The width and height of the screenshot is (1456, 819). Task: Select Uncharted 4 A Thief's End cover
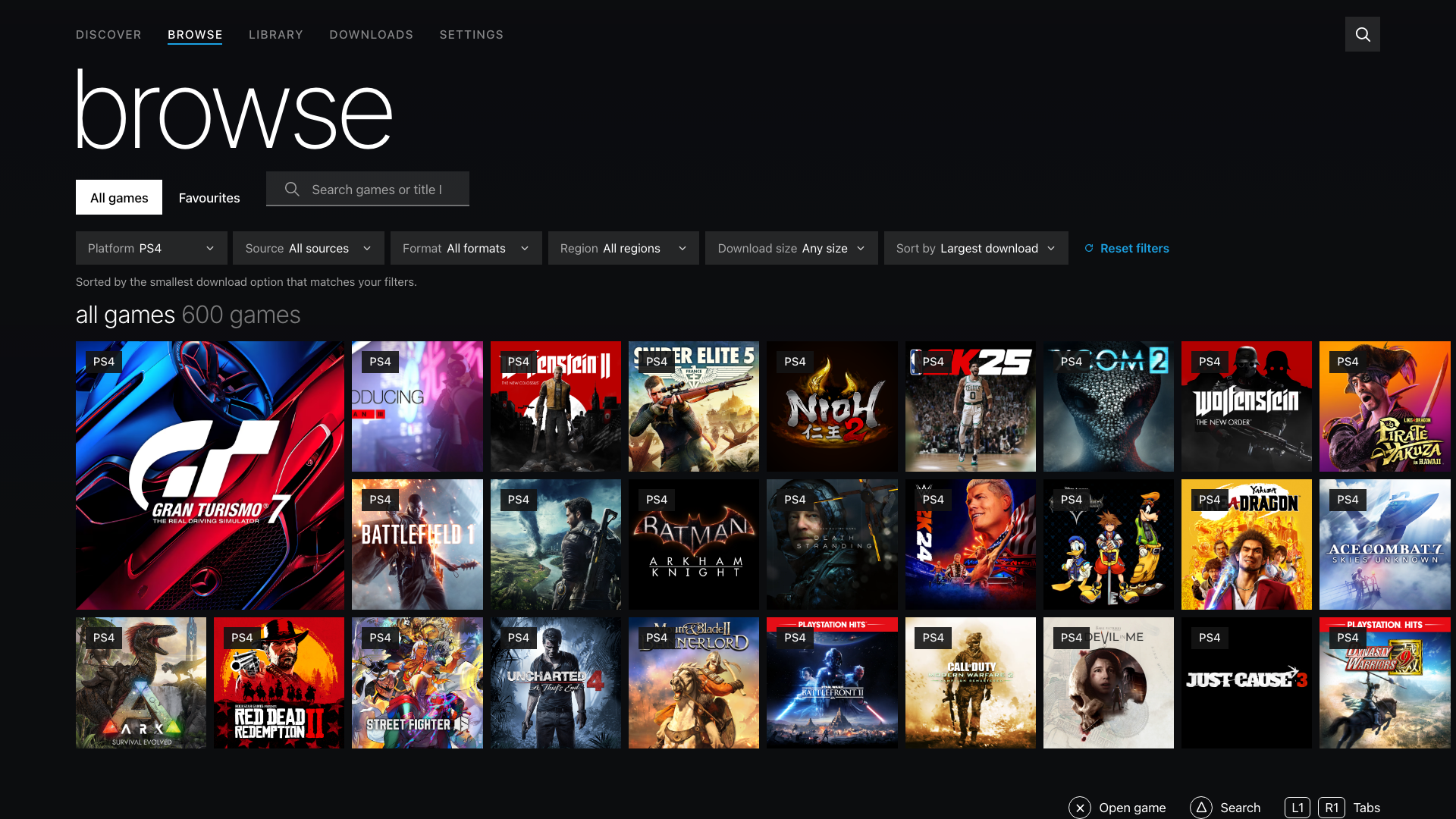[x=556, y=682]
